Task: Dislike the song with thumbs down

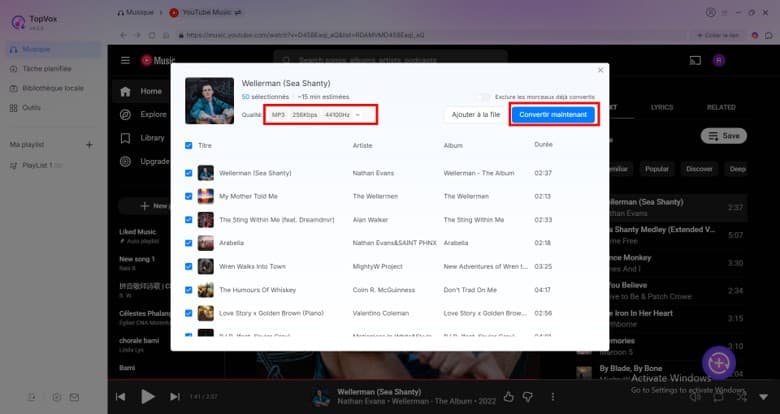Action: click(x=528, y=397)
